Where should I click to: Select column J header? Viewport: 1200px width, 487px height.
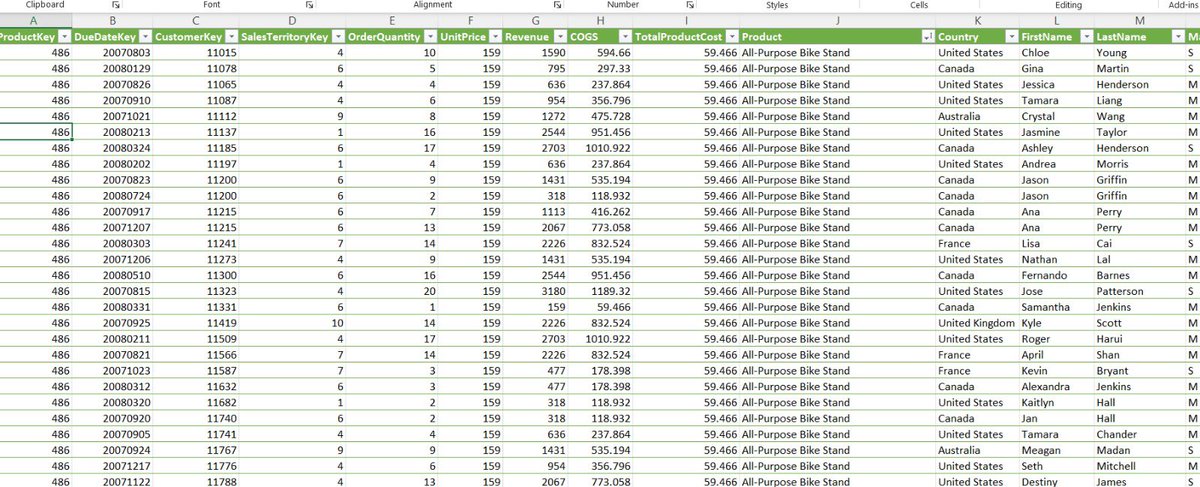click(837, 20)
